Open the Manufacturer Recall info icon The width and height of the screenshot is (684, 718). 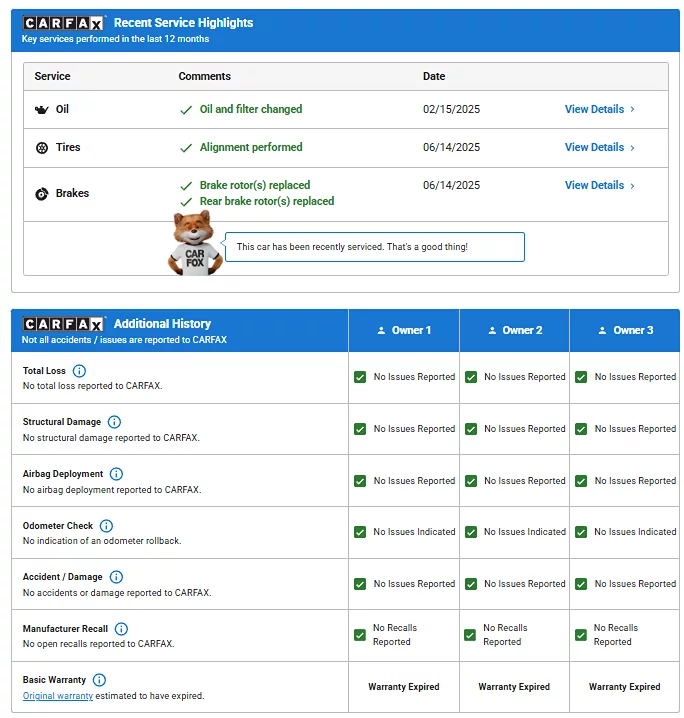[121, 629]
